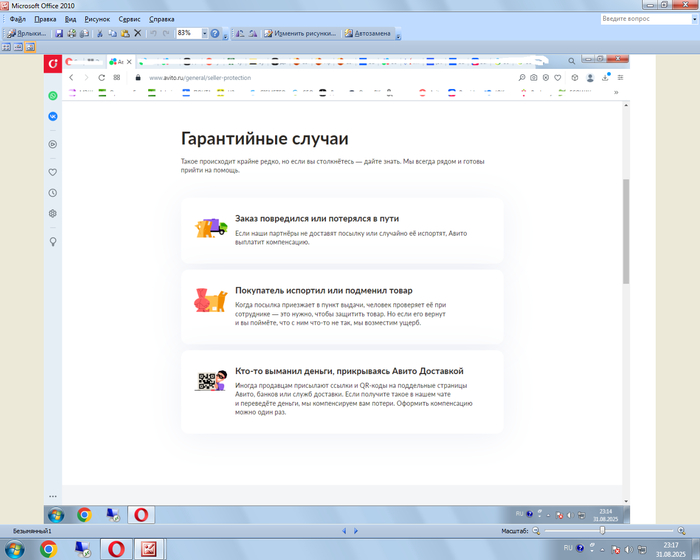Image resolution: width=700 pixels, height=560 pixels.
Task: Click the zoom out magnifier near Масштаб
Action: [x=536, y=531]
